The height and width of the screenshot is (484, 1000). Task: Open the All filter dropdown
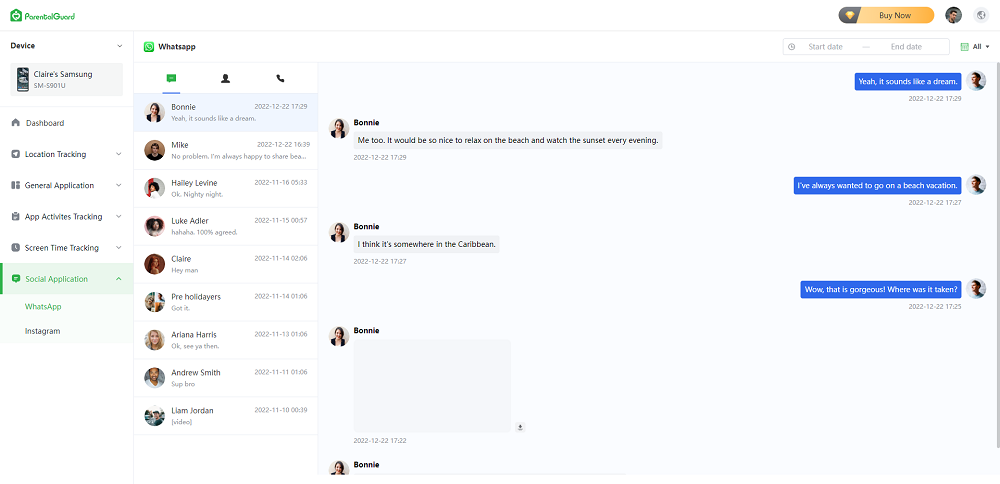tap(975, 47)
